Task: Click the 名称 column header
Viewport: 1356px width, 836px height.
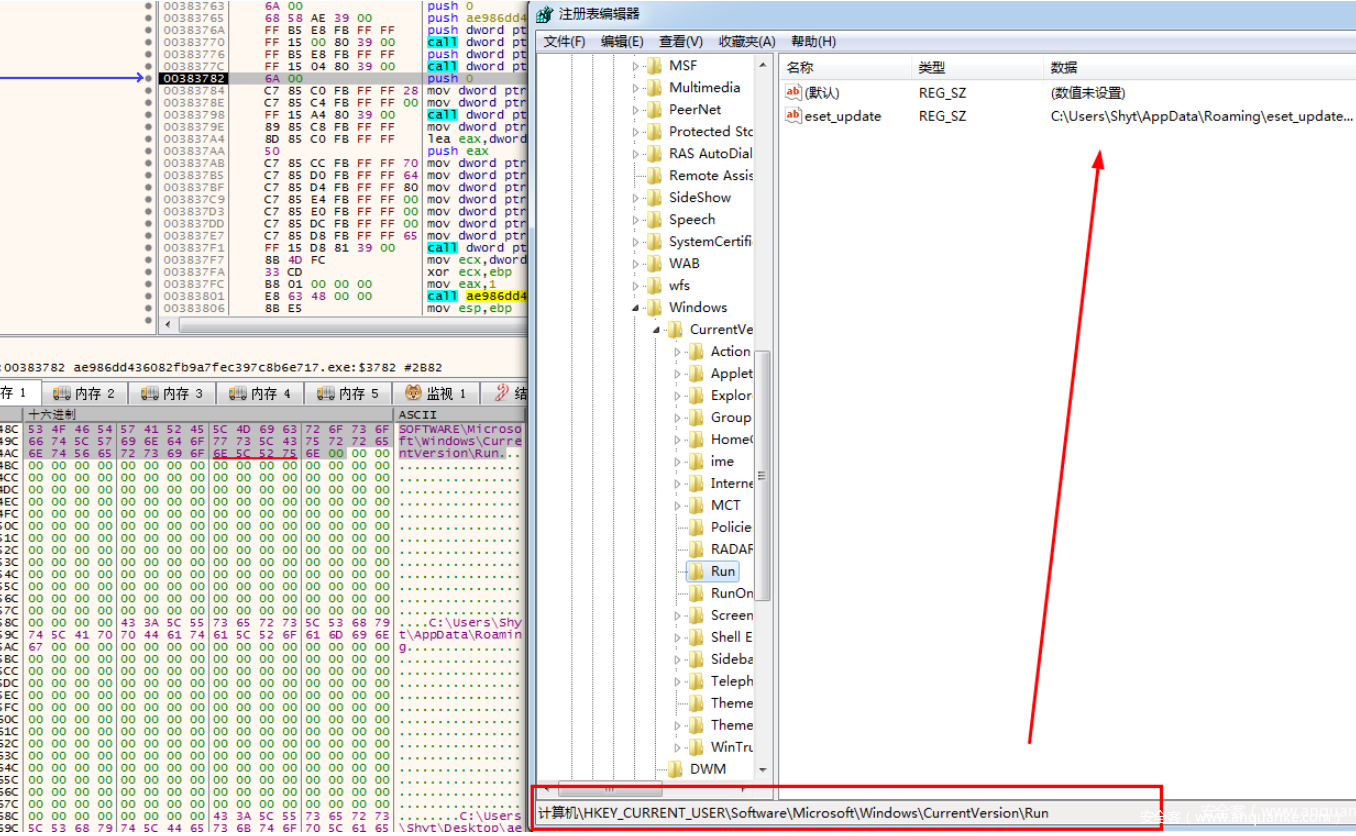Action: 800,68
